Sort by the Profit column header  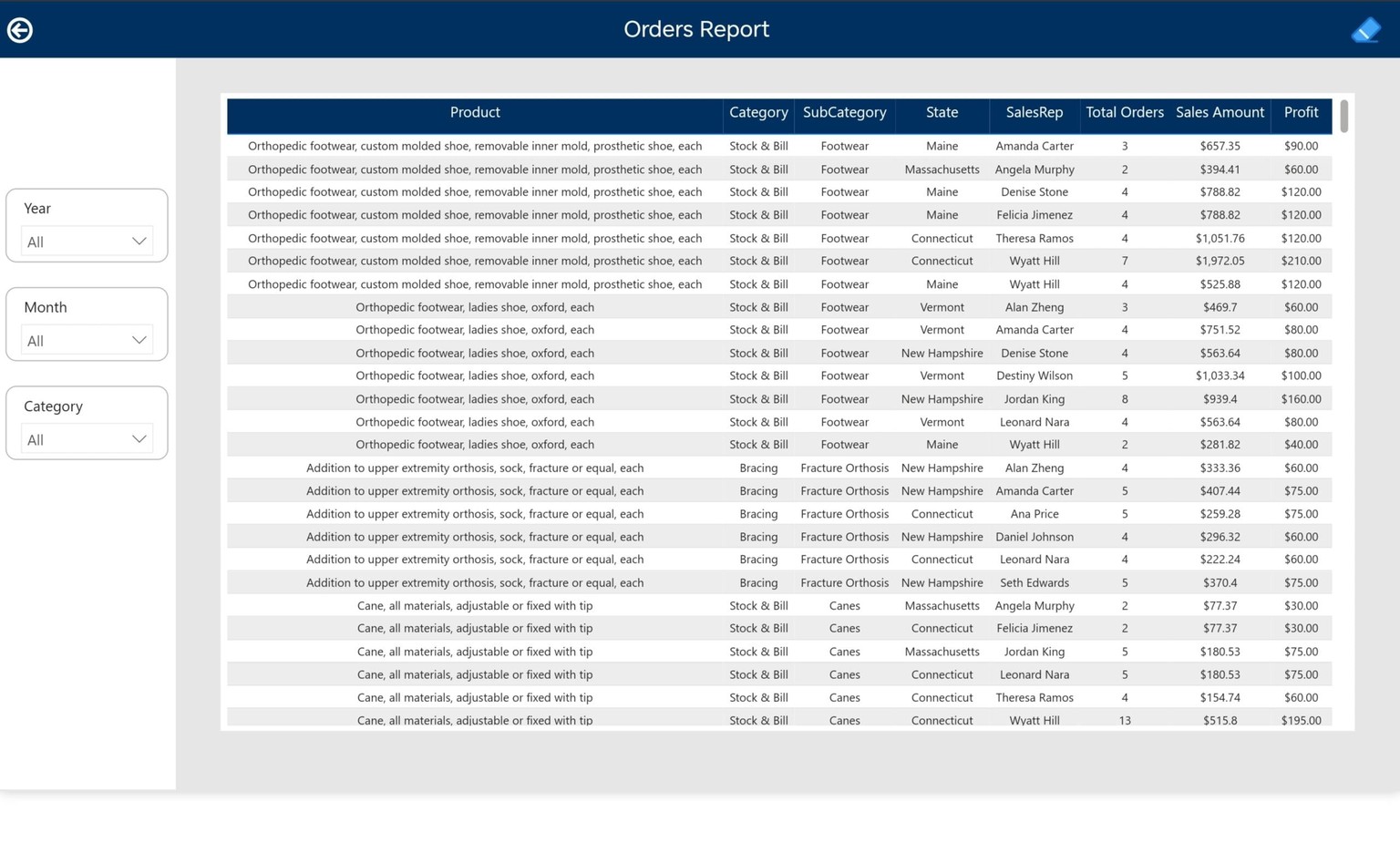coord(1301,112)
